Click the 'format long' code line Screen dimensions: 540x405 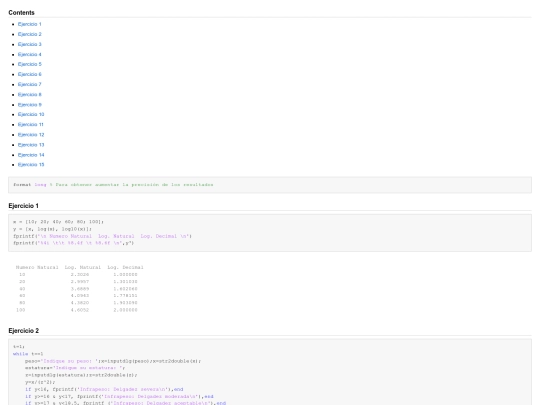pos(113,185)
